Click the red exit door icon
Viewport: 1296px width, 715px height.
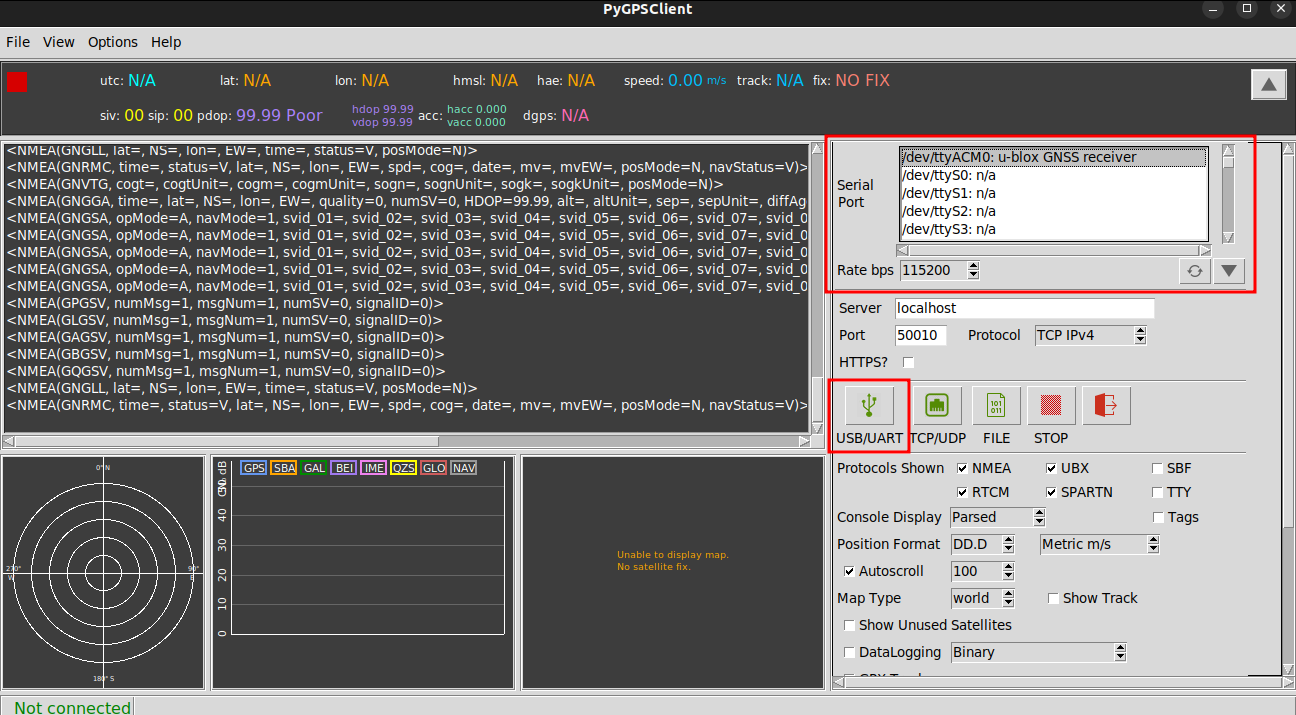[1105, 405]
